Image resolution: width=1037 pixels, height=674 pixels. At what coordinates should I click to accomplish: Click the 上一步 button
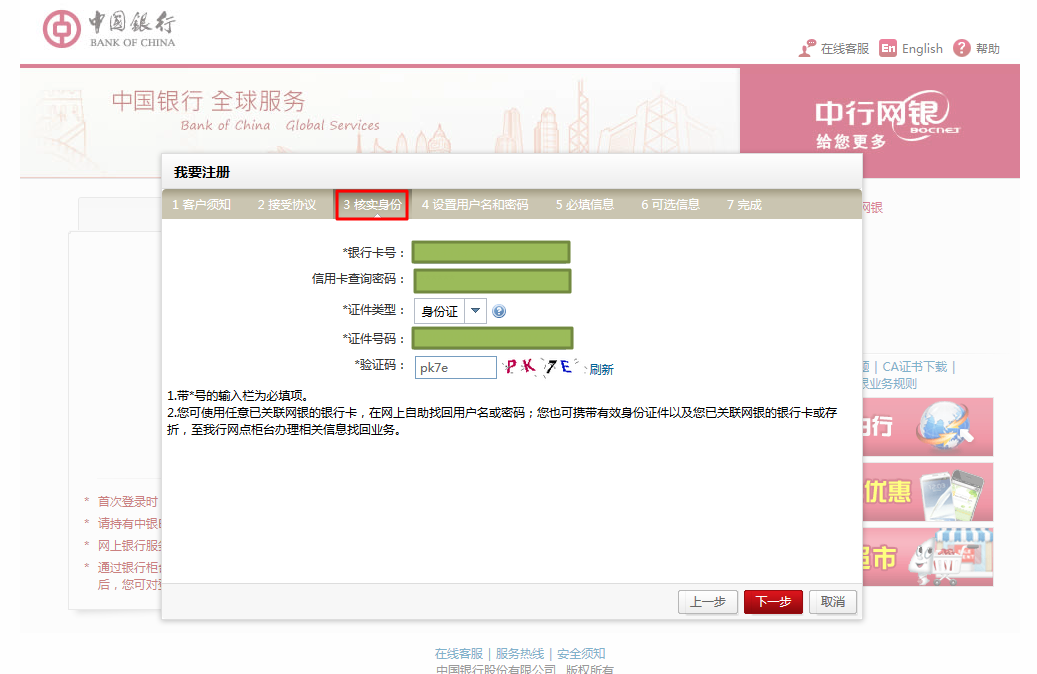pos(708,602)
